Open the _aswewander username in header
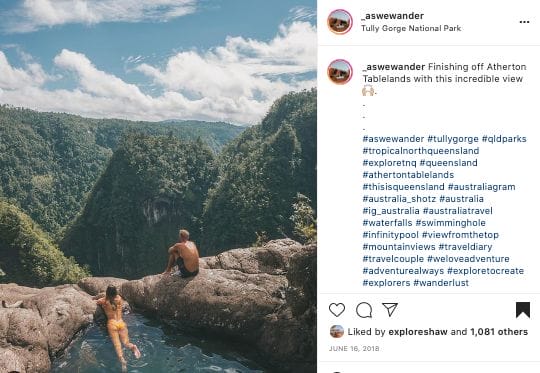Screen dimensions: 540x373 [393, 16]
